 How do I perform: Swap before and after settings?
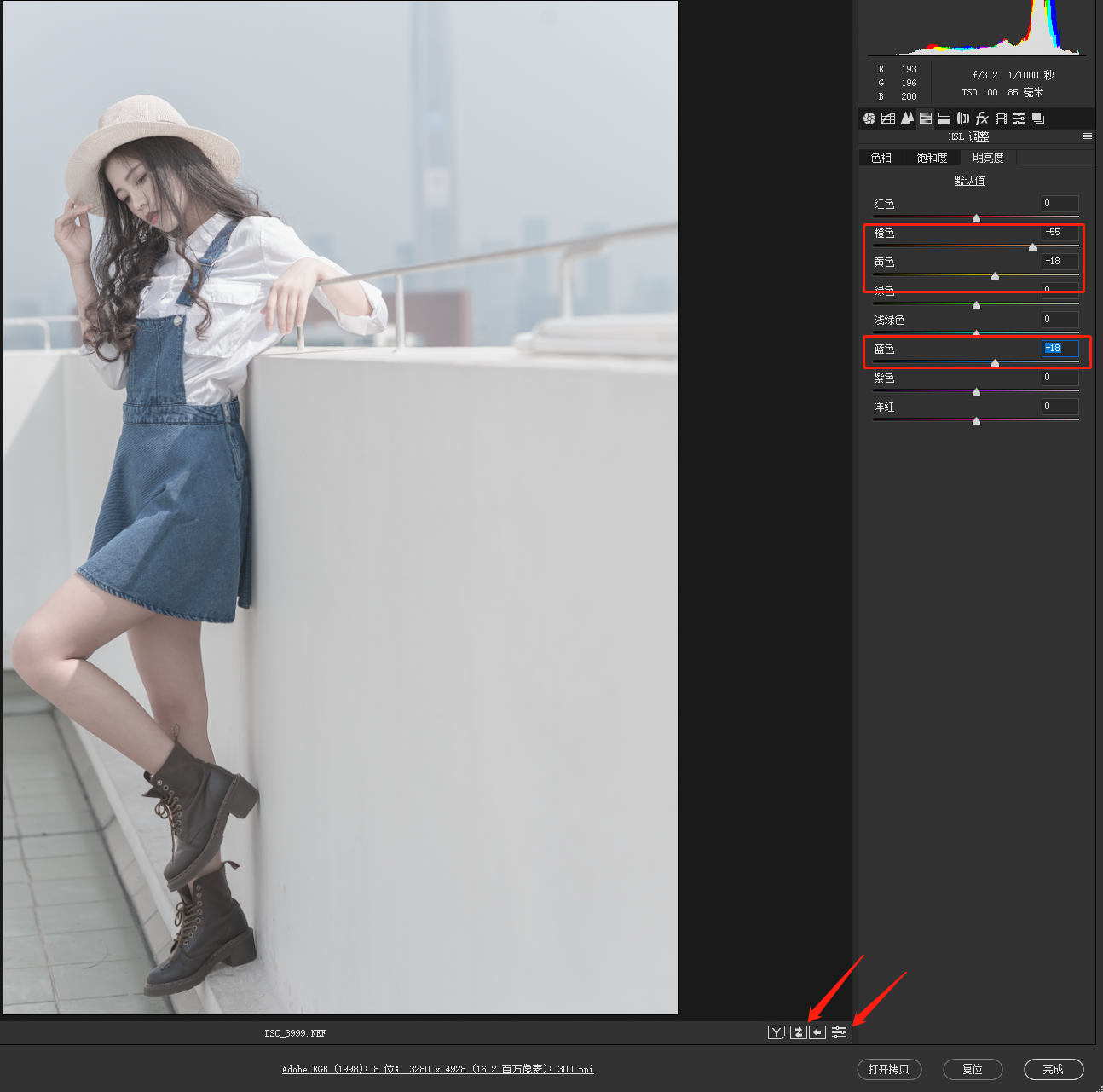[x=798, y=1032]
